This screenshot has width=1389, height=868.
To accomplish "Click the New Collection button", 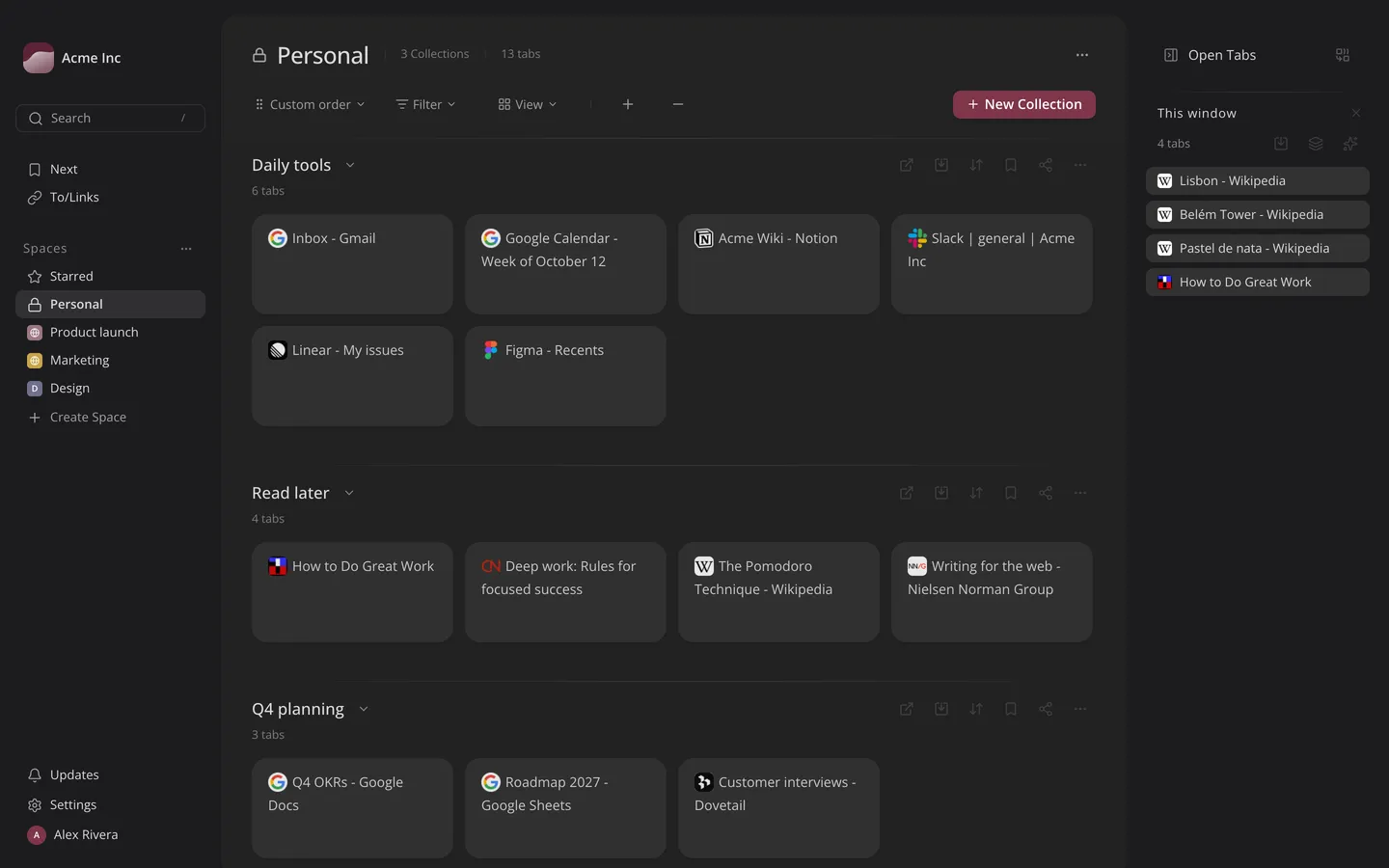I will (x=1024, y=104).
